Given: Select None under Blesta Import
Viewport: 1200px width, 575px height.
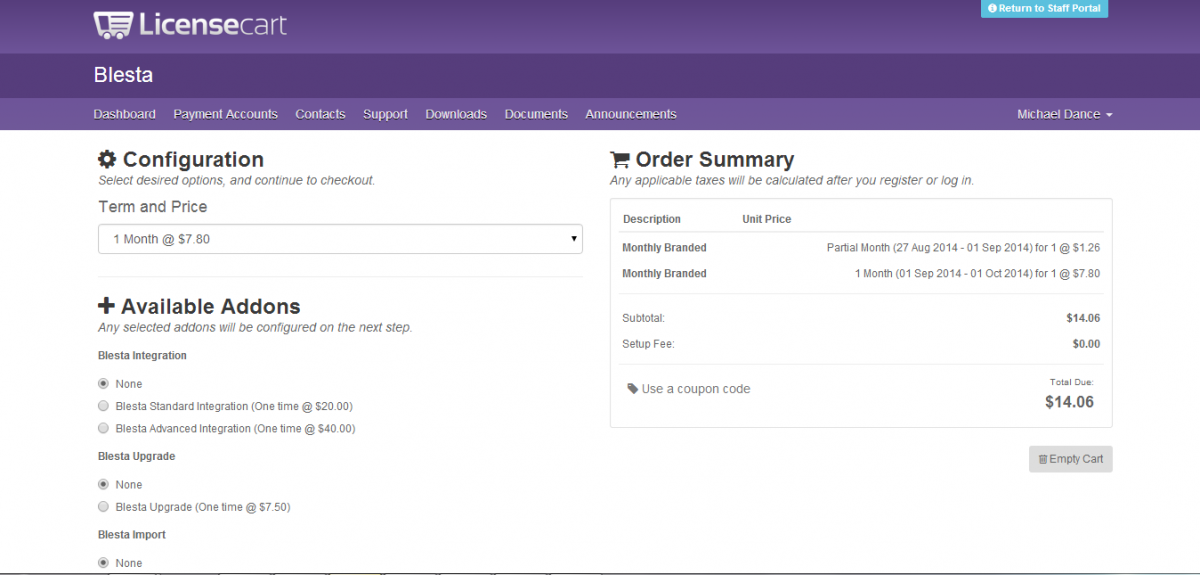Looking at the screenshot, I should pyautogui.click(x=103, y=563).
